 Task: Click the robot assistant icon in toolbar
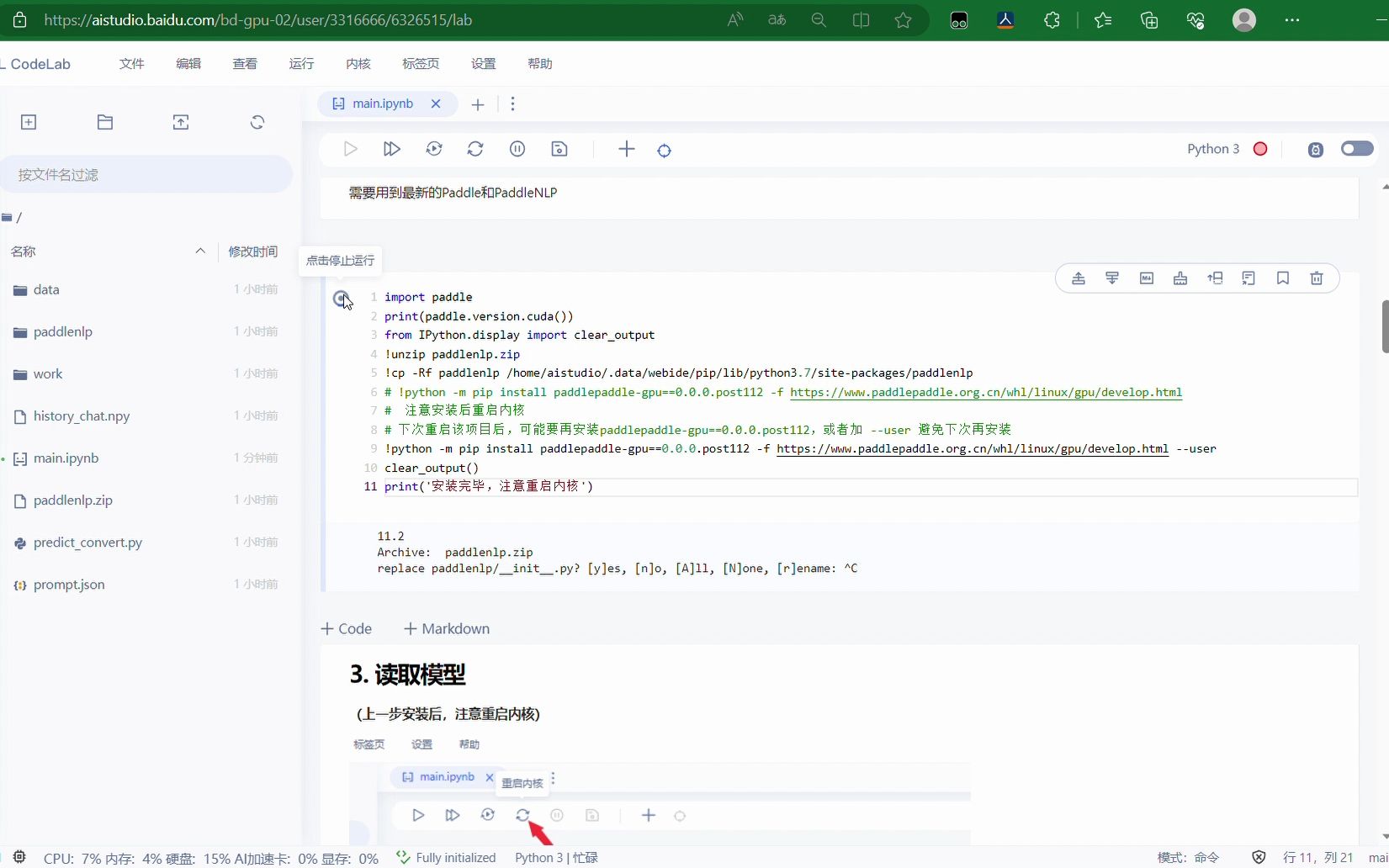[1316, 150]
